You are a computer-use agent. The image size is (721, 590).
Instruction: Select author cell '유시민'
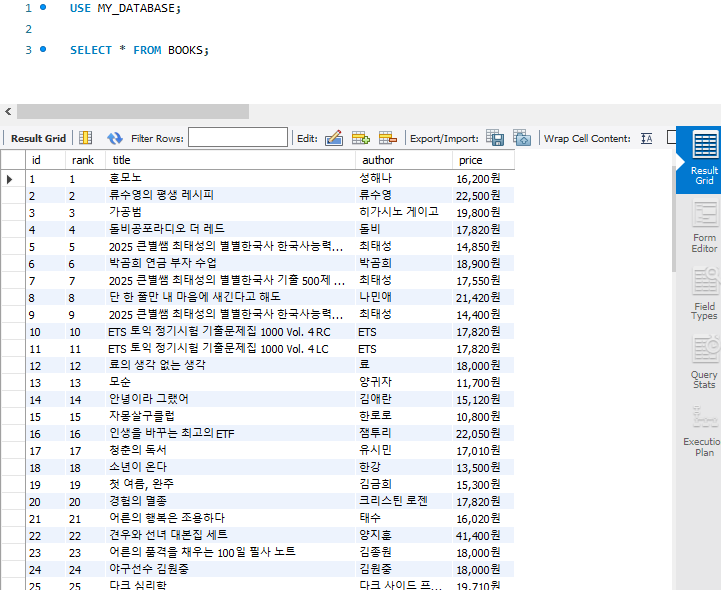(x=404, y=451)
